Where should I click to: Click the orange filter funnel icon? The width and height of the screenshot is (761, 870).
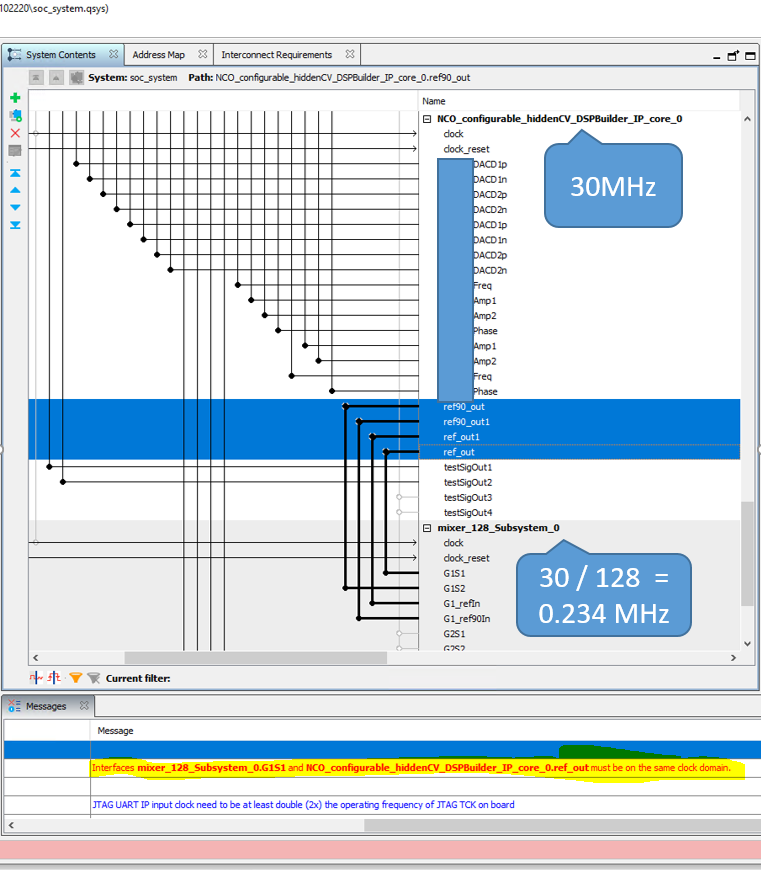pyautogui.click(x=76, y=678)
